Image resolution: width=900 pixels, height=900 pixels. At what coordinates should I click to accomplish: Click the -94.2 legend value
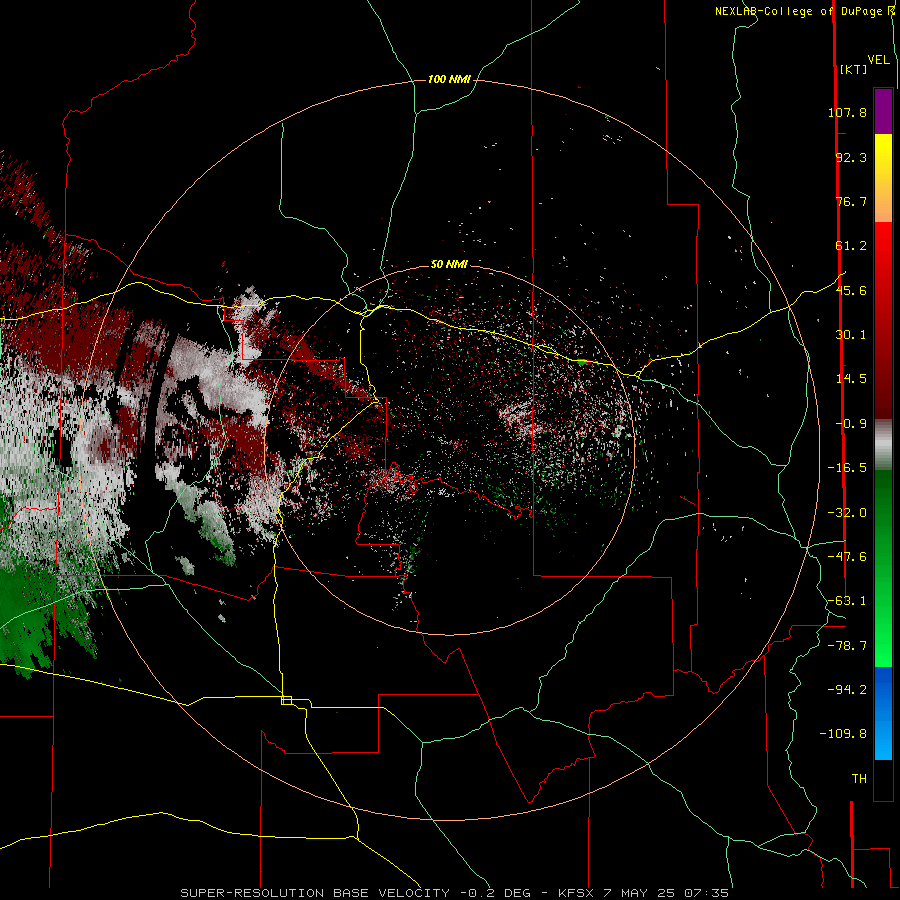pyautogui.click(x=847, y=690)
